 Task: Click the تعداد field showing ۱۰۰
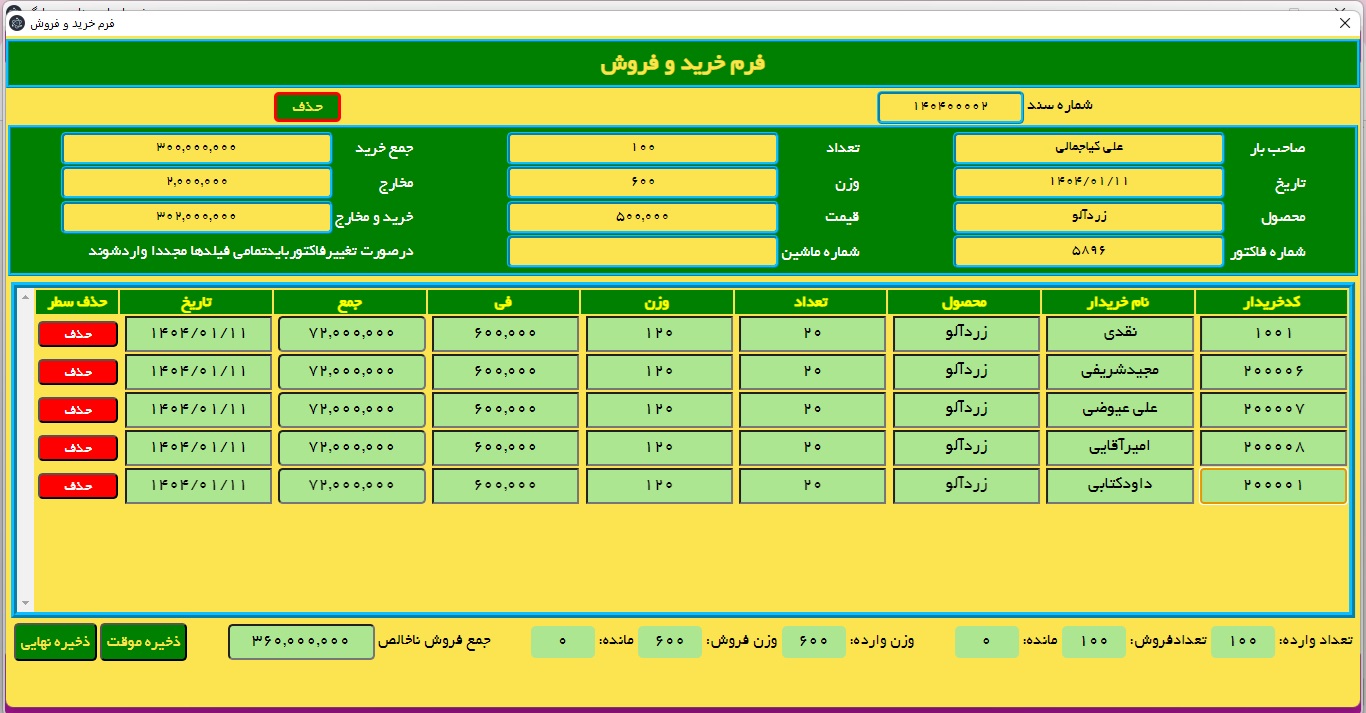click(x=643, y=148)
